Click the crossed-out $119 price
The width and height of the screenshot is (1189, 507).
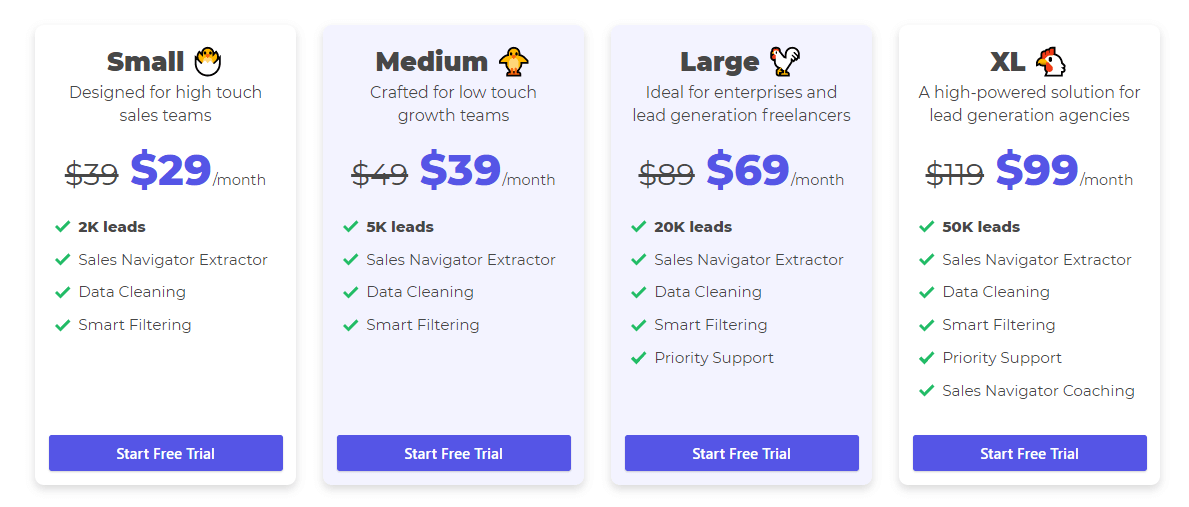pyautogui.click(x=955, y=175)
